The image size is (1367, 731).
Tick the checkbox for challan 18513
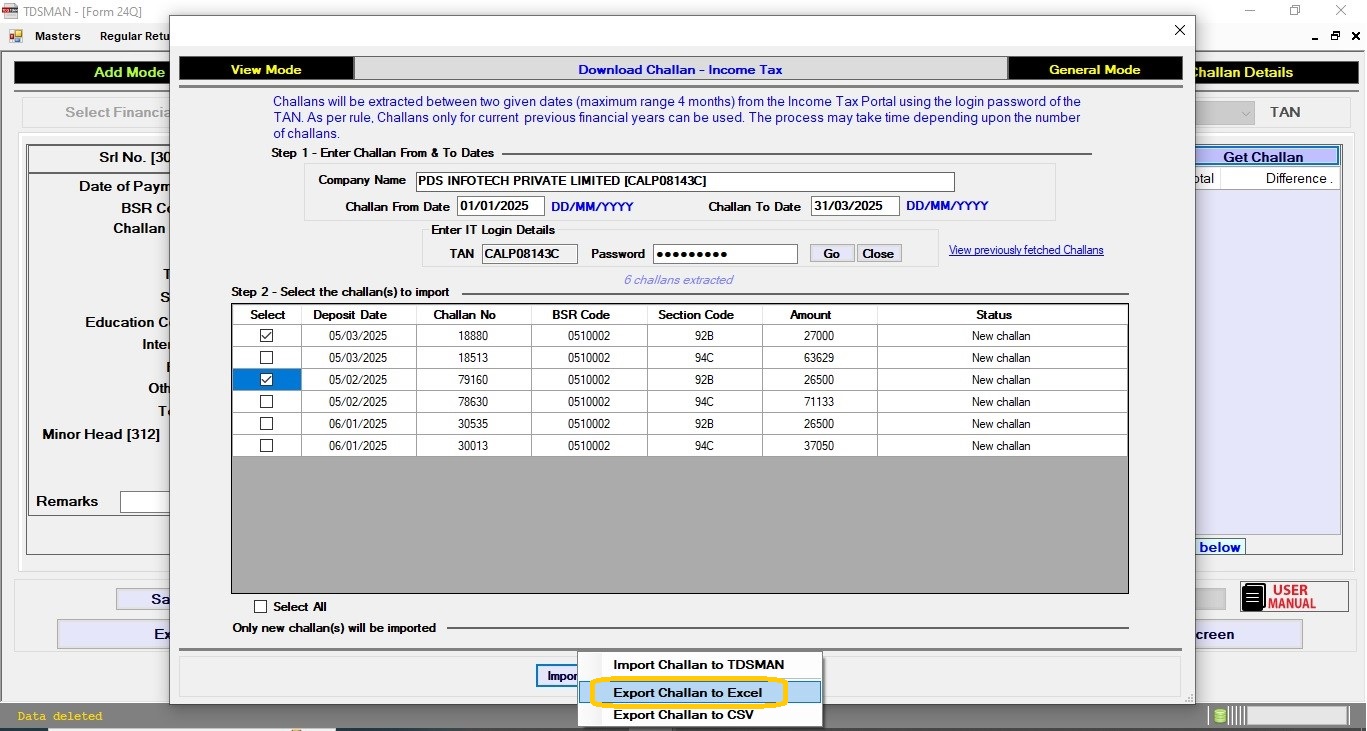click(266, 358)
